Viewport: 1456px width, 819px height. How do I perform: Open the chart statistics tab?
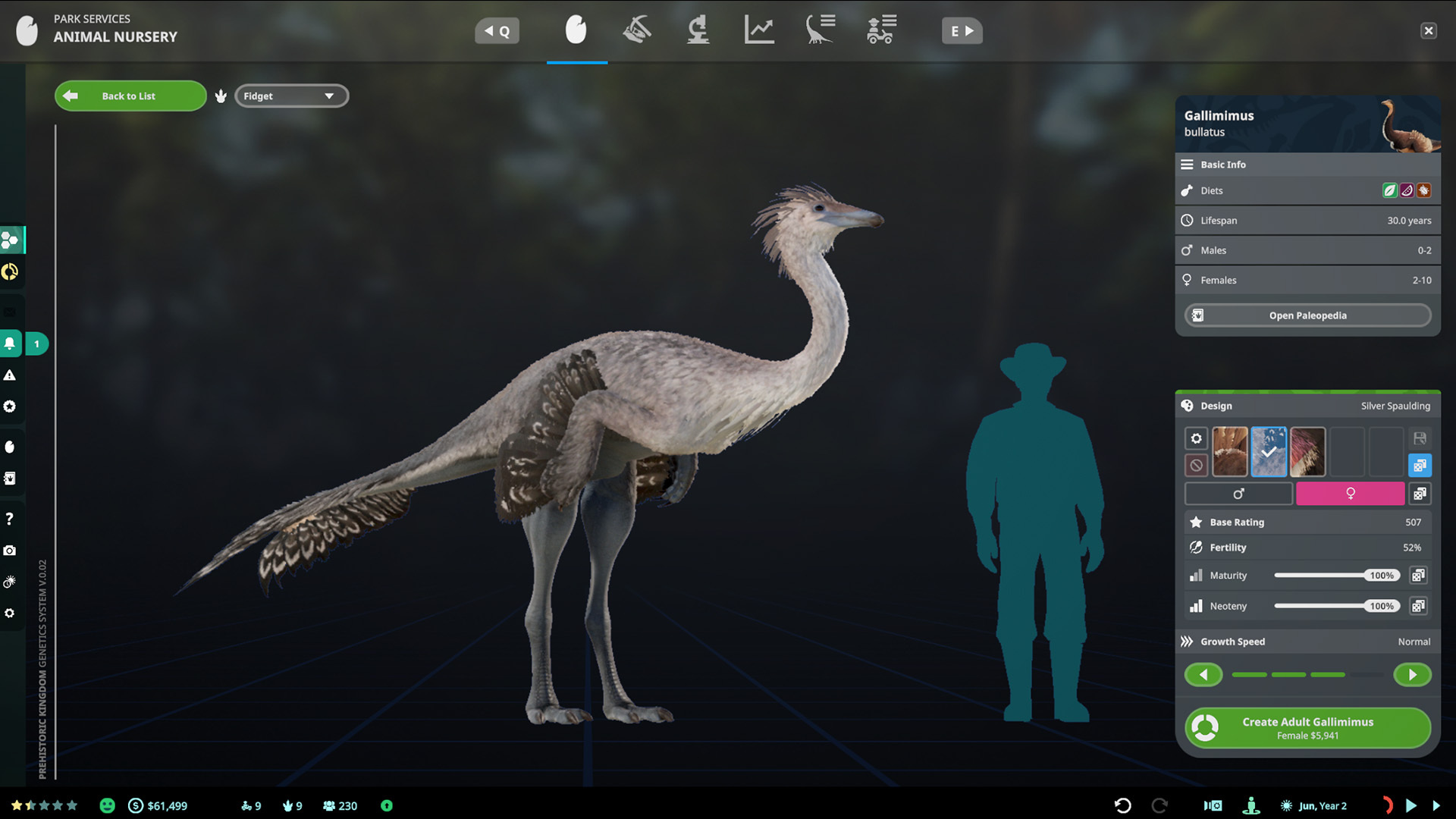tap(759, 30)
